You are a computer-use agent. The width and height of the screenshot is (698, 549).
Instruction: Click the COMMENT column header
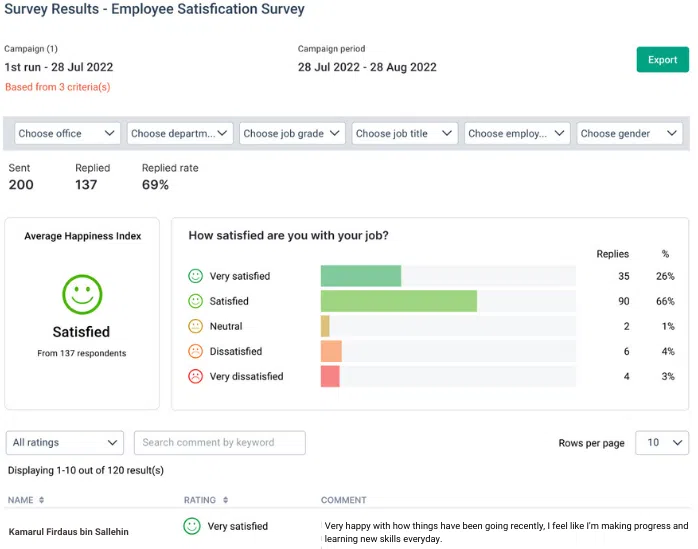point(344,500)
